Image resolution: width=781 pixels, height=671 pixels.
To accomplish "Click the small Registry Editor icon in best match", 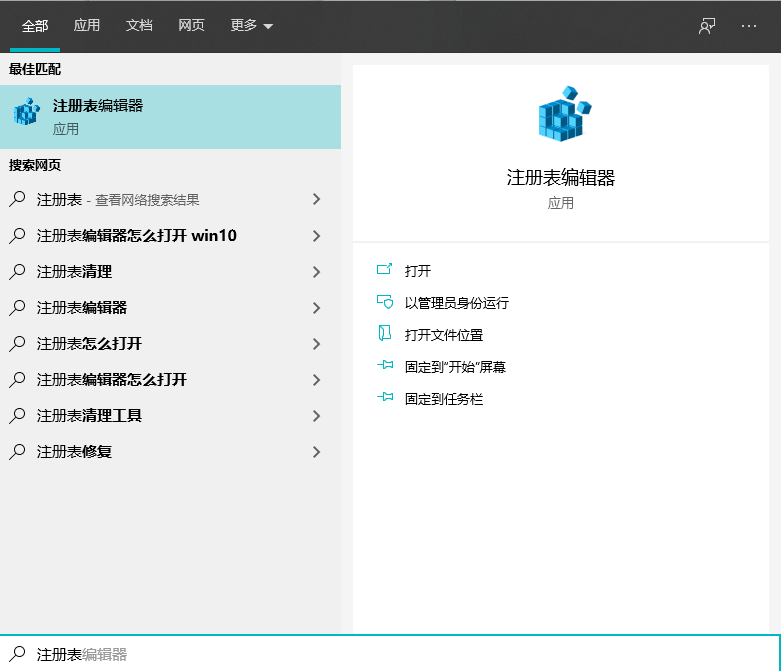I will coord(27,112).
